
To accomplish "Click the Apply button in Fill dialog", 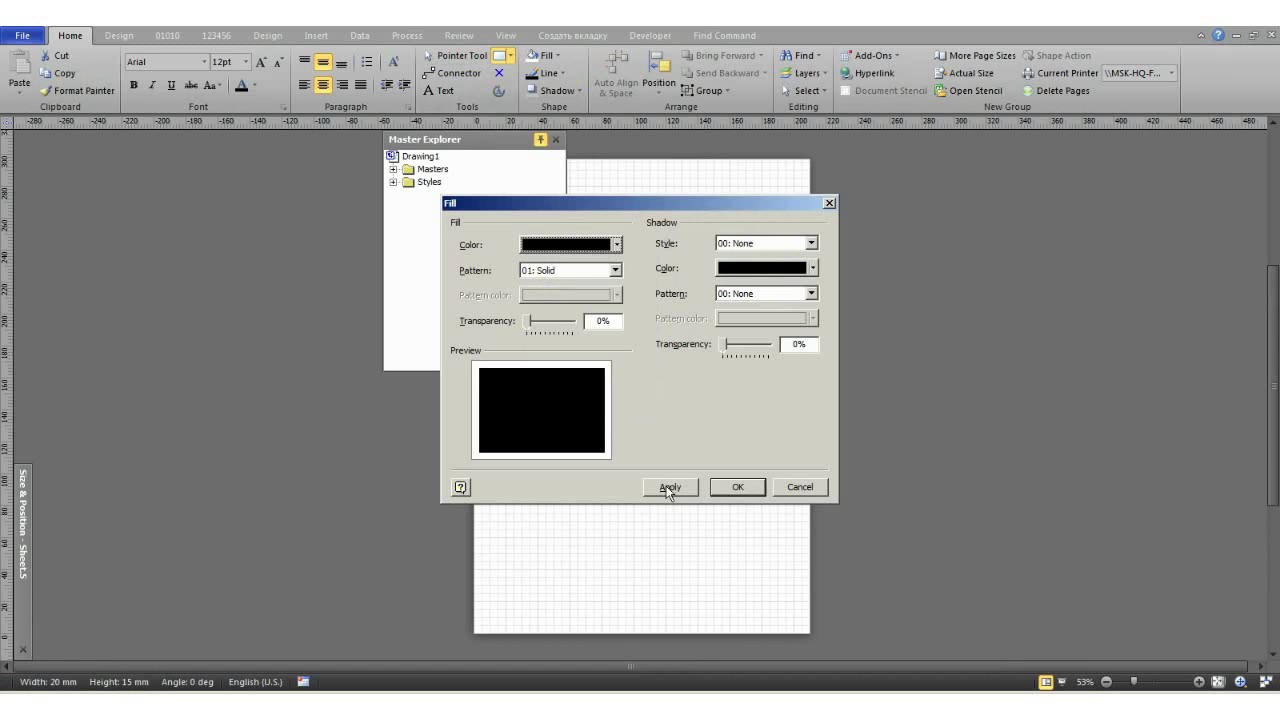I will [x=670, y=487].
